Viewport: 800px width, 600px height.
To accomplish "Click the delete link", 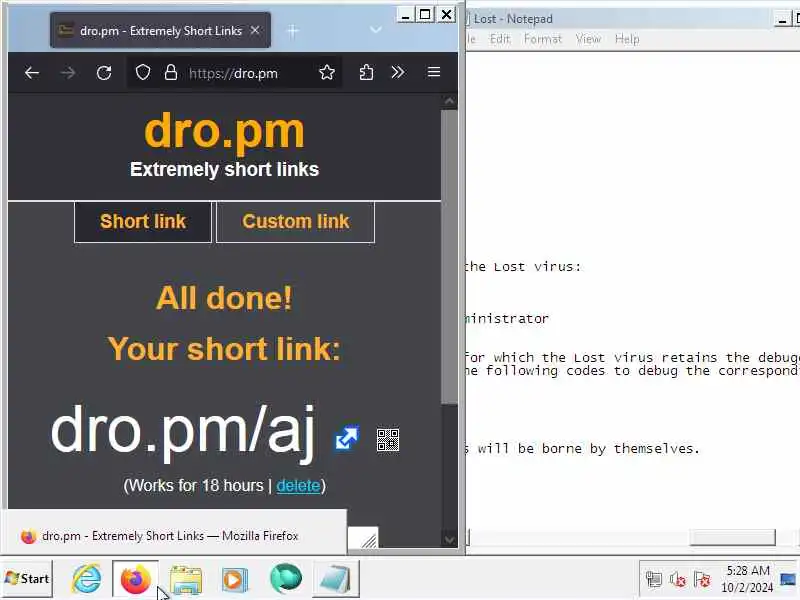I will click(298, 486).
